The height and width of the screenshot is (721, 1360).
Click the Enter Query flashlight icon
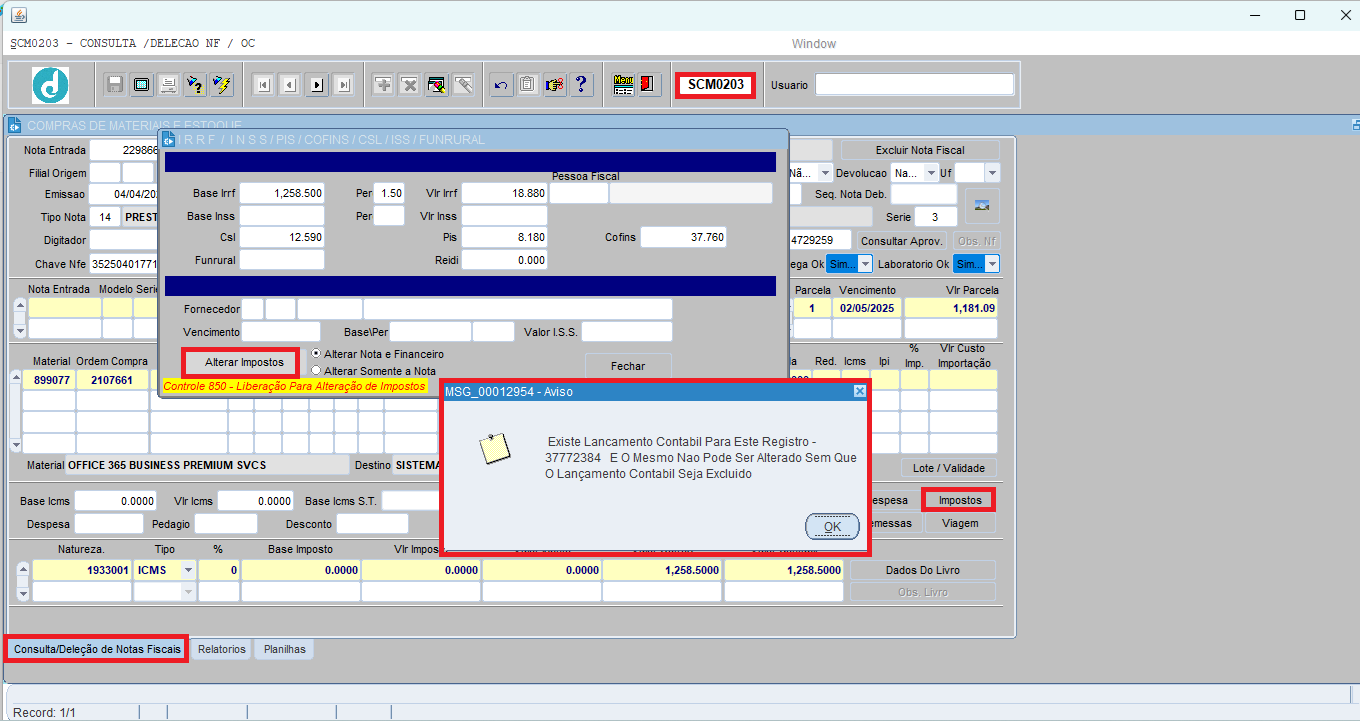coord(195,85)
